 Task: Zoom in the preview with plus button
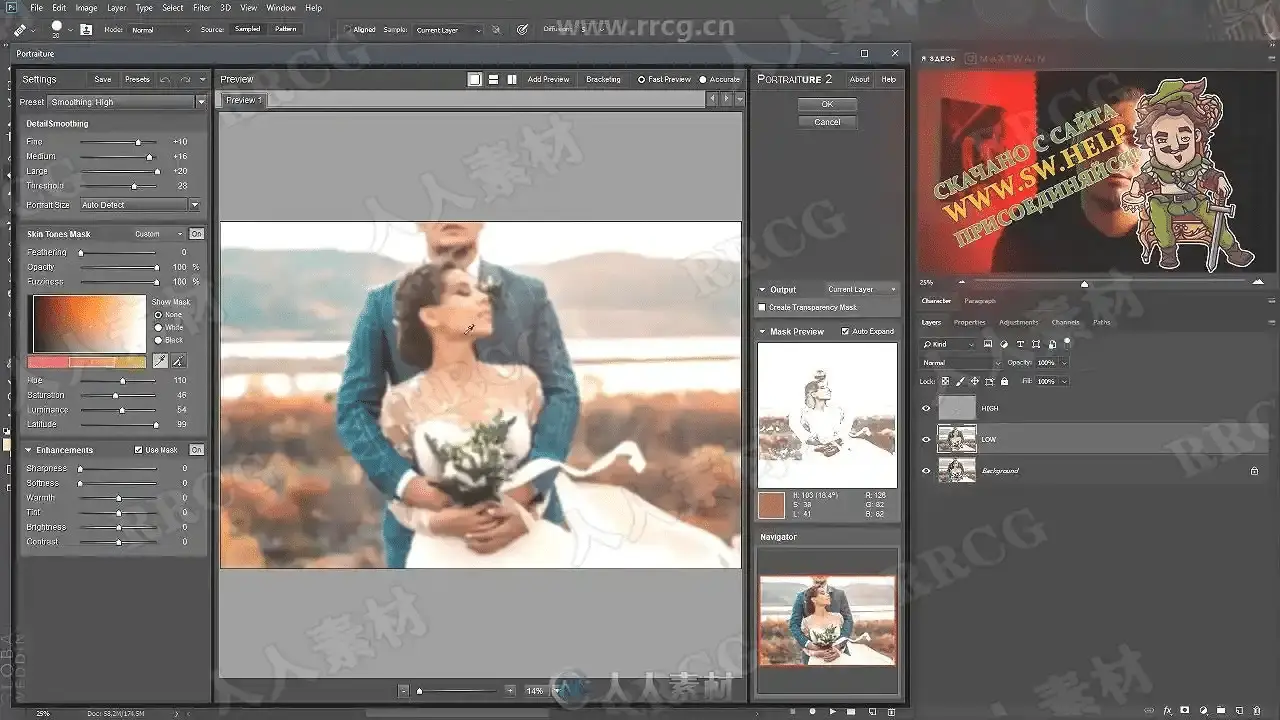(x=510, y=691)
